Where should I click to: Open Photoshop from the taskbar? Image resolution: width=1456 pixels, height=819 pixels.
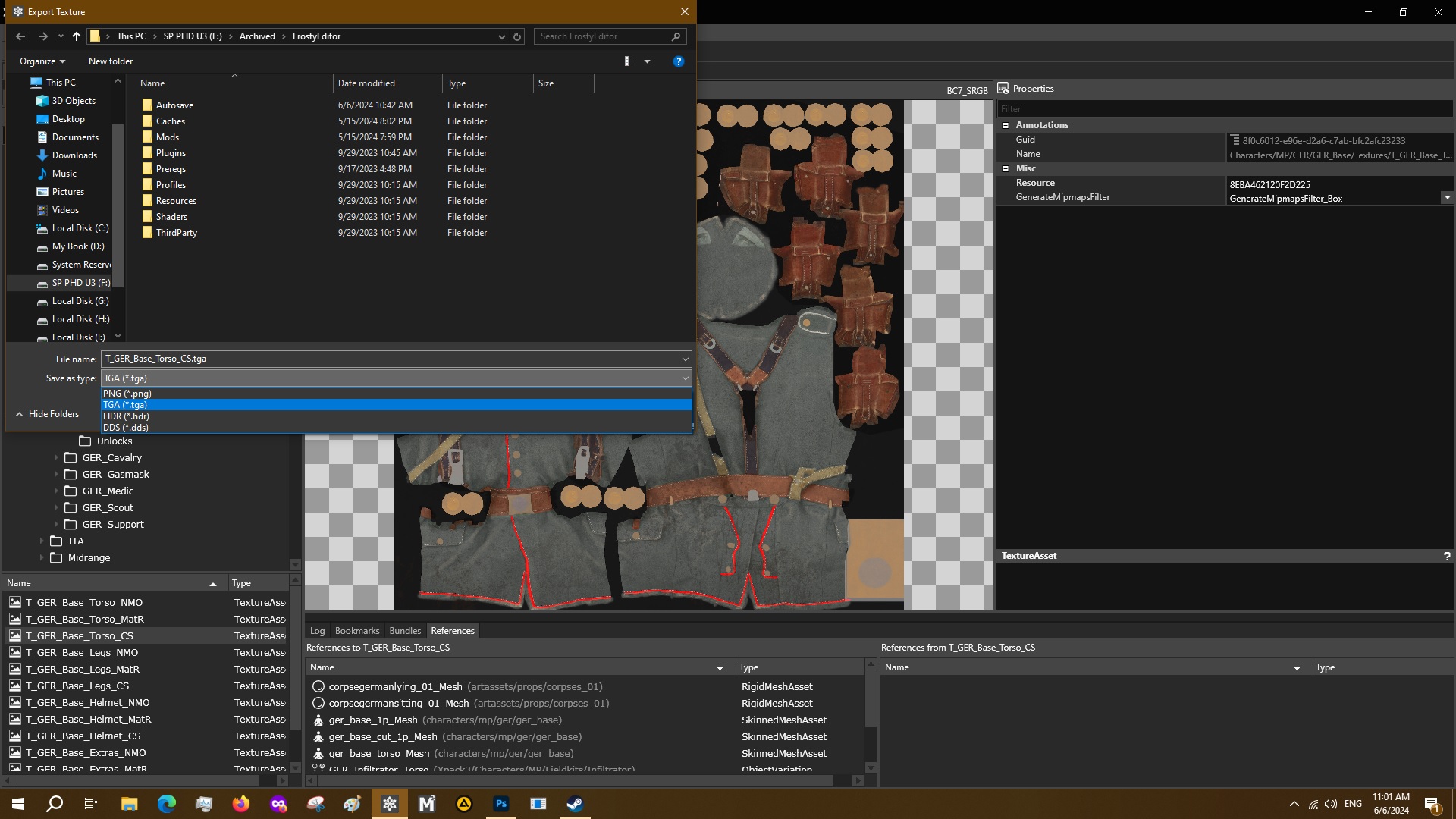(x=501, y=804)
